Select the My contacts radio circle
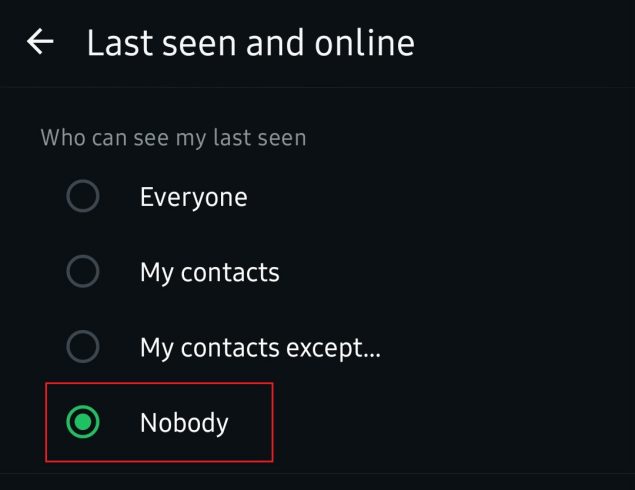The height and width of the screenshot is (490, 635). [83, 271]
